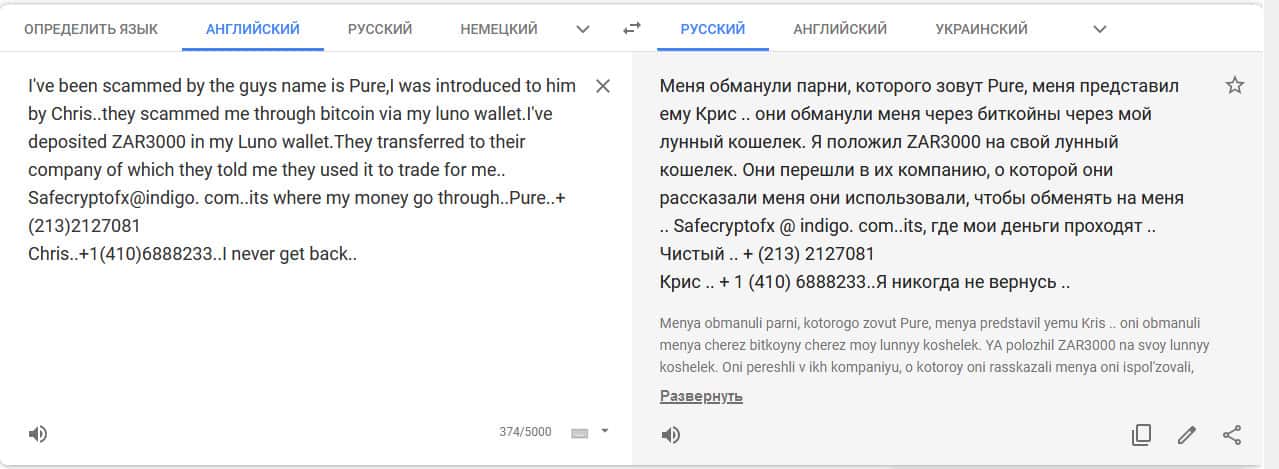Expand more source languages list

[x=583, y=29]
